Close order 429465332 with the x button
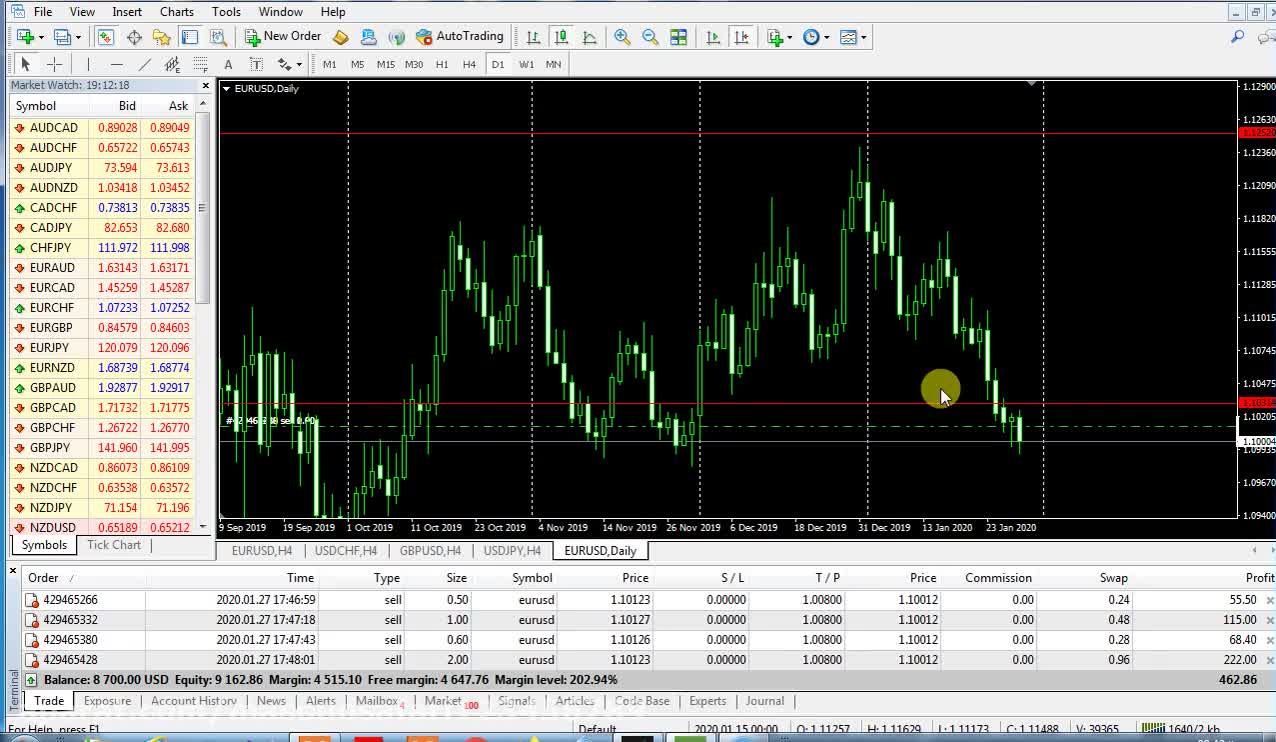1276x742 pixels. click(1270, 620)
